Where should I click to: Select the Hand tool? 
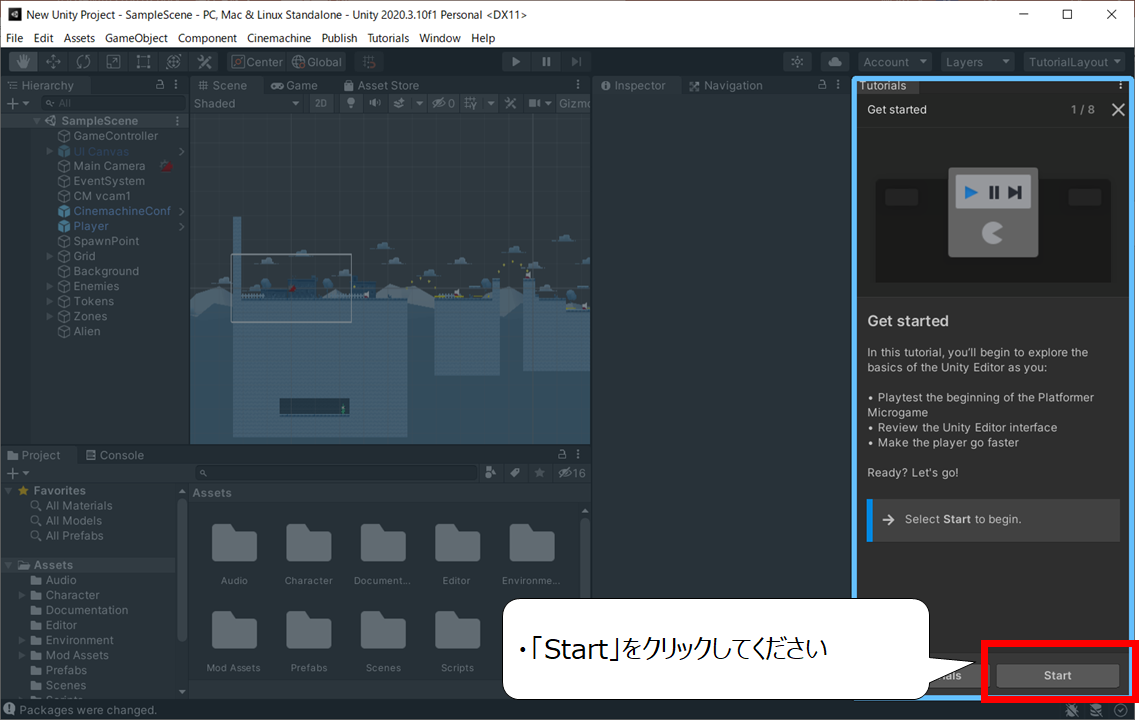pos(23,62)
